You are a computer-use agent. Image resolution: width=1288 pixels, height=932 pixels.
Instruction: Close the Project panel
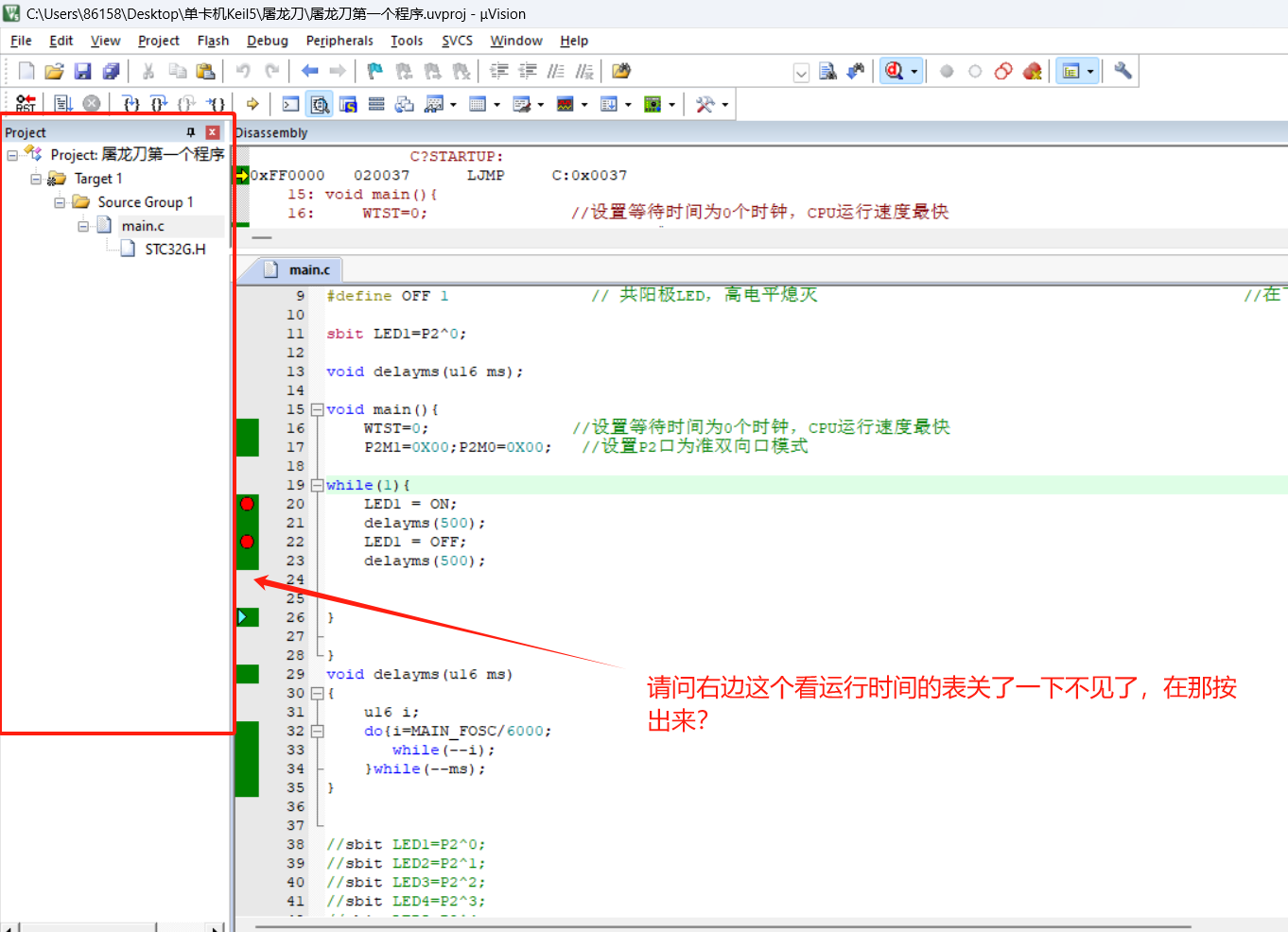coord(213,132)
